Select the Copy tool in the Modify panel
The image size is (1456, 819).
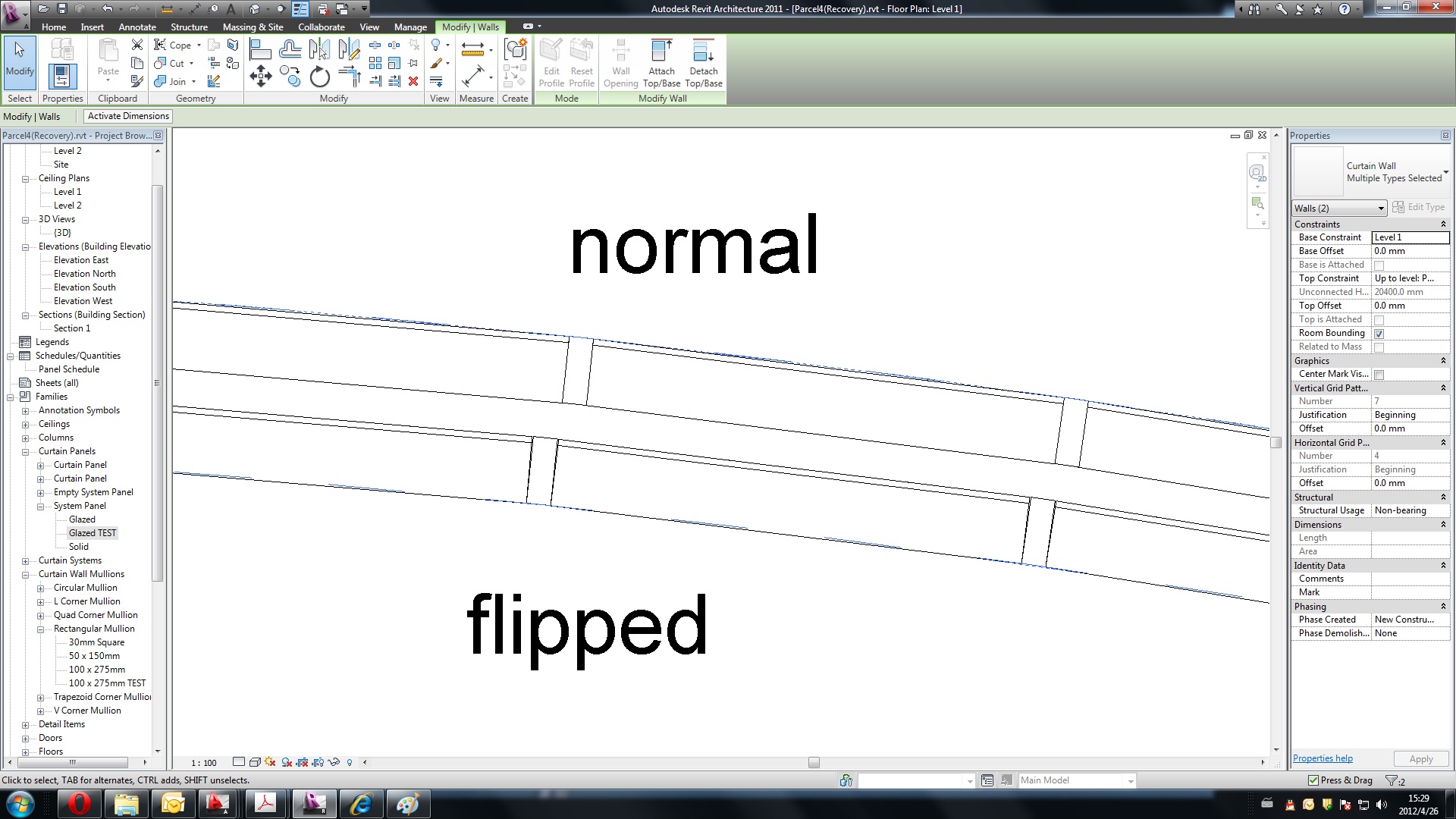[290, 76]
